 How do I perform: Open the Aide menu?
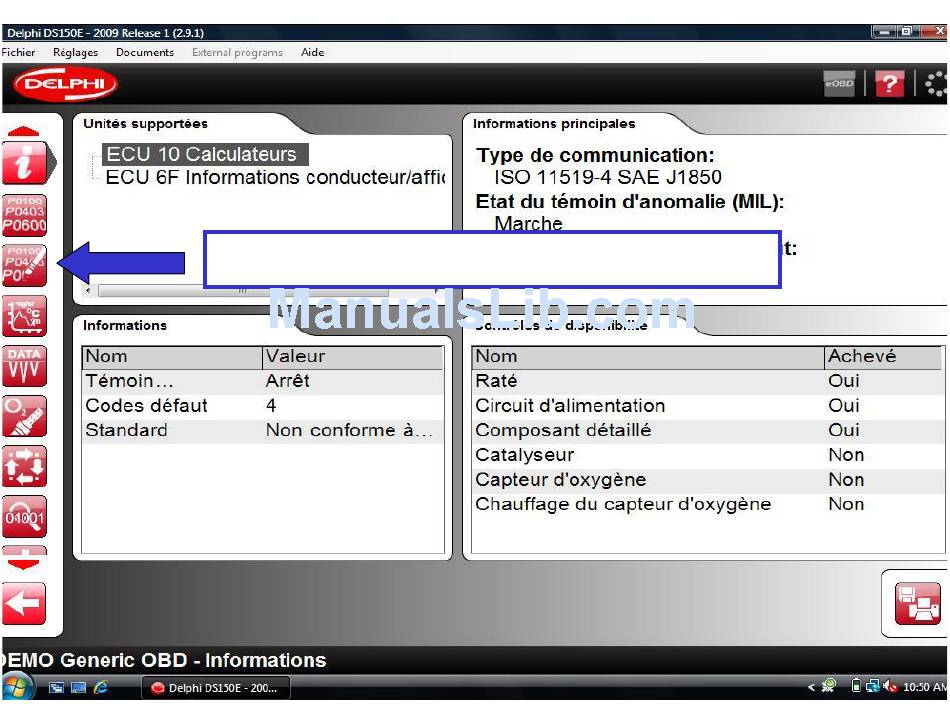click(x=313, y=52)
